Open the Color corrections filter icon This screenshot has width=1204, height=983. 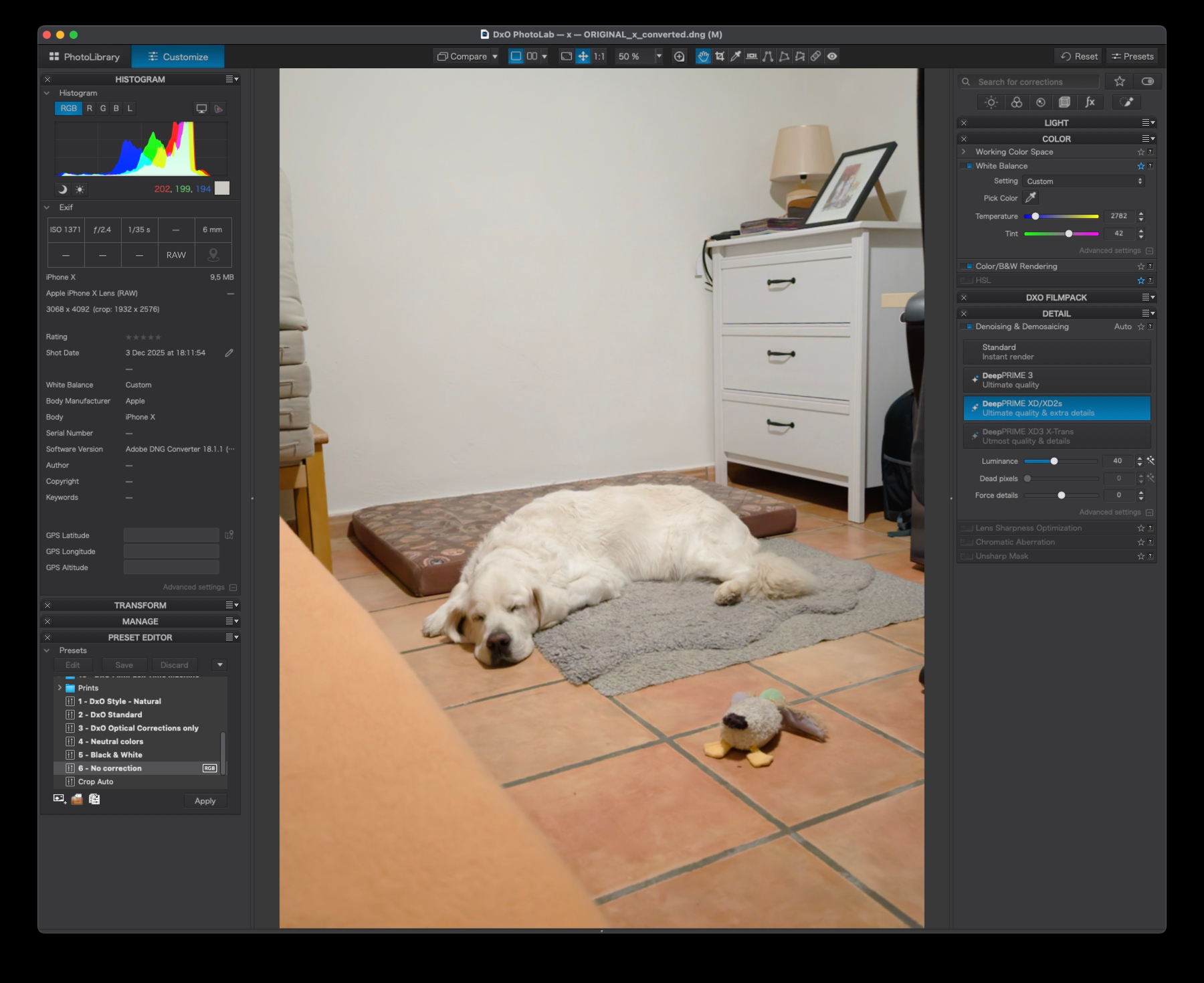point(1015,102)
